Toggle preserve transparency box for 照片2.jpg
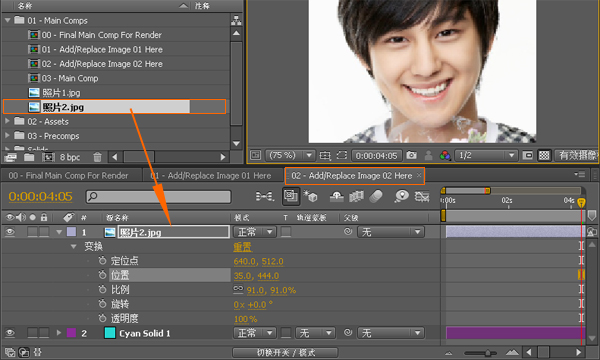Viewport: 600px width, 360px height. (x=286, y=232)
